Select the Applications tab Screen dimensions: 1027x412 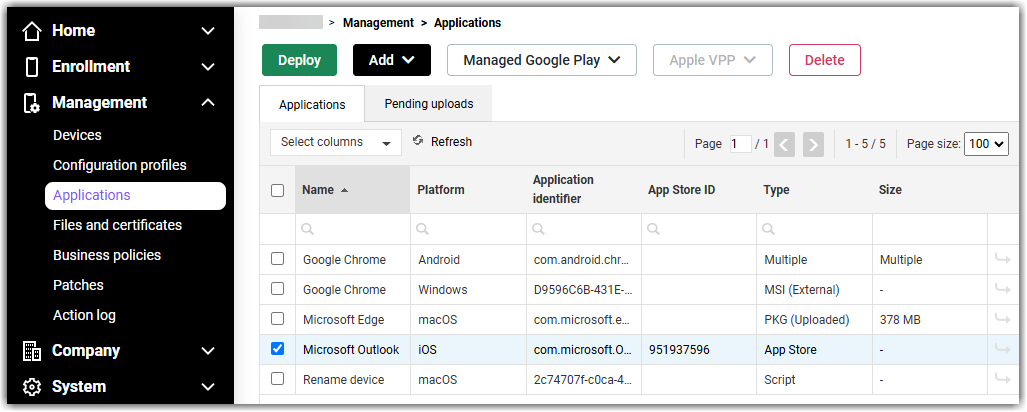point(312,104)
